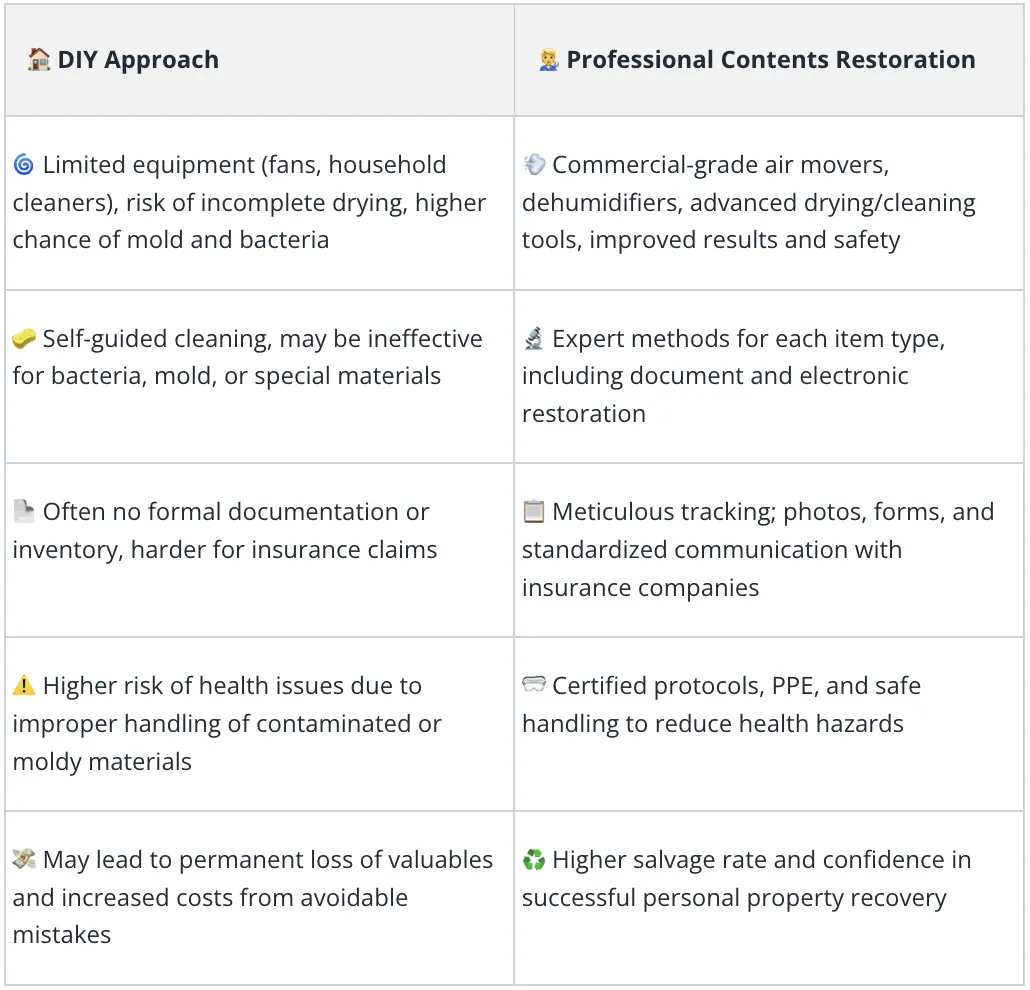Screen dimensions: 1030x990
Task: Click the Higher salvage rate cell text
Action: tap(746, 878)
